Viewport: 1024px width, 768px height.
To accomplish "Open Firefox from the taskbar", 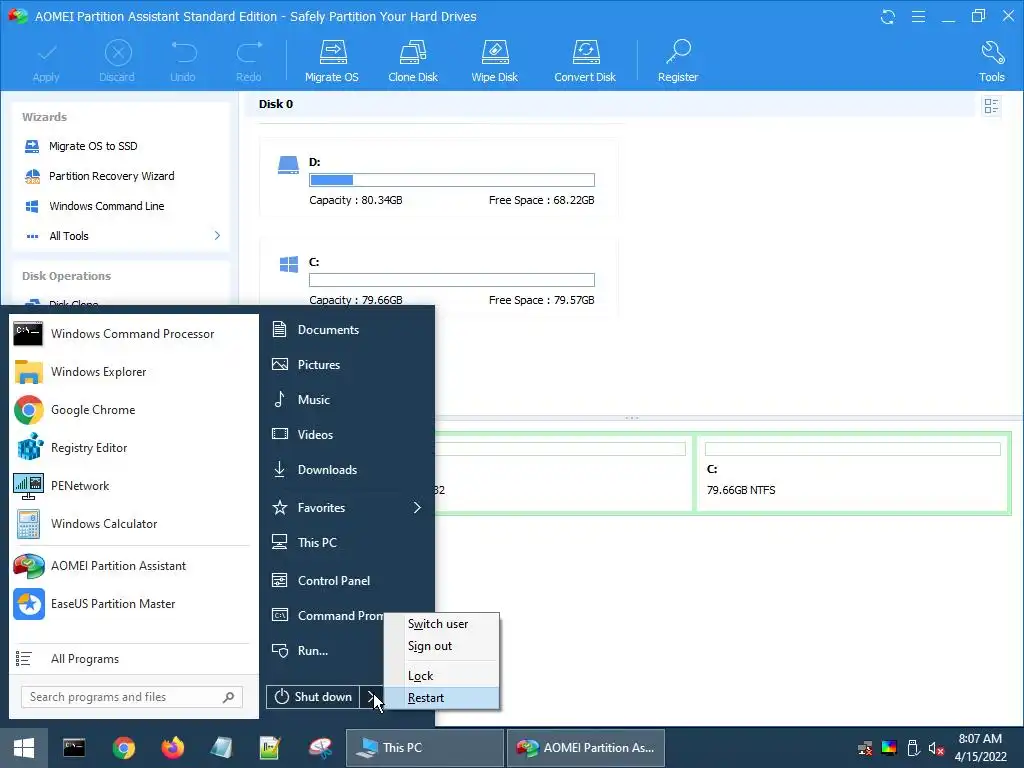I will (173, 748).
